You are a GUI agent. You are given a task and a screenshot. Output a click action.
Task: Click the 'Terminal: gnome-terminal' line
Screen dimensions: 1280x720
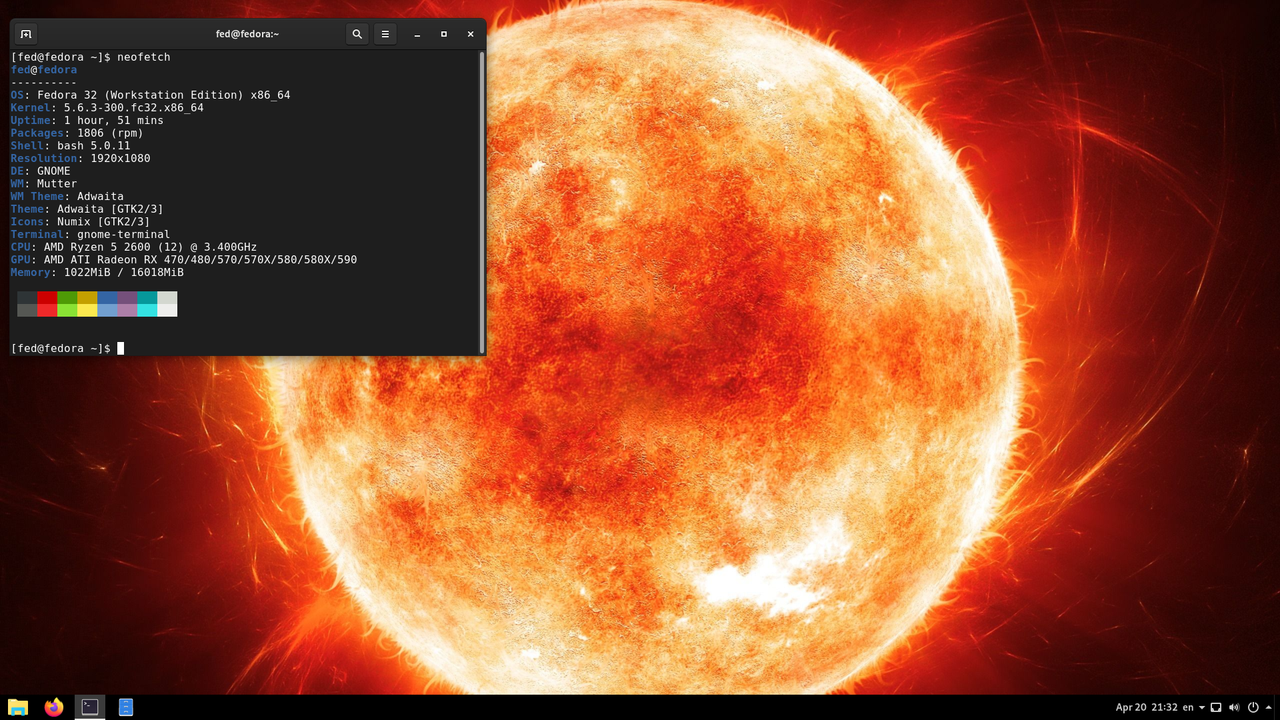[x=90, y=234]
